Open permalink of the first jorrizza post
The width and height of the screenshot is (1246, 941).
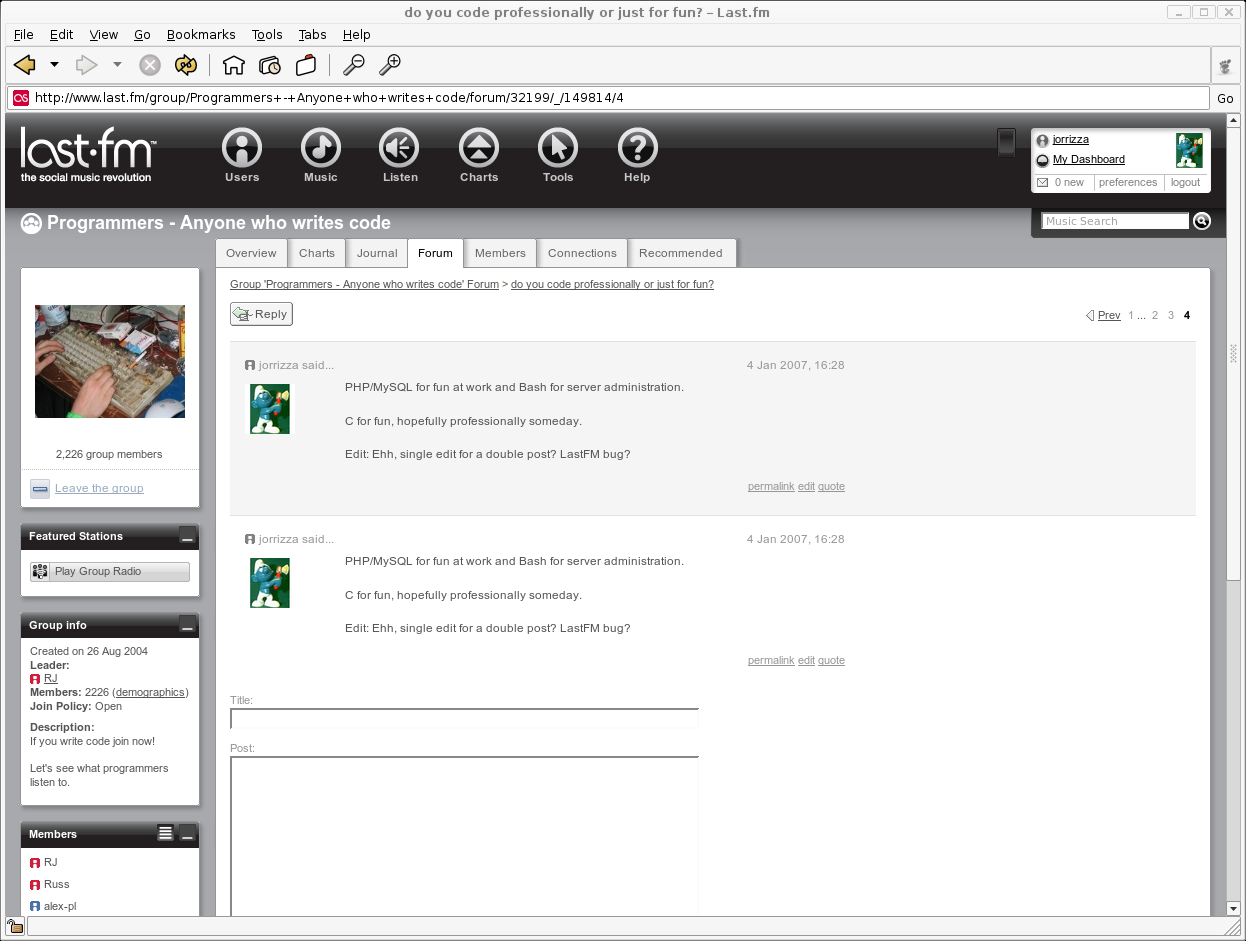tap(771, 487)
